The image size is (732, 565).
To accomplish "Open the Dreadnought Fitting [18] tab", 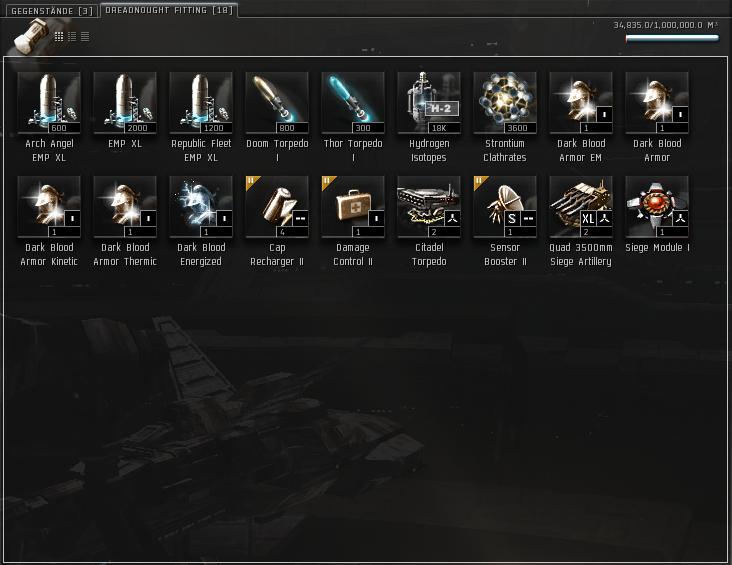I will [x=169, y=10].
